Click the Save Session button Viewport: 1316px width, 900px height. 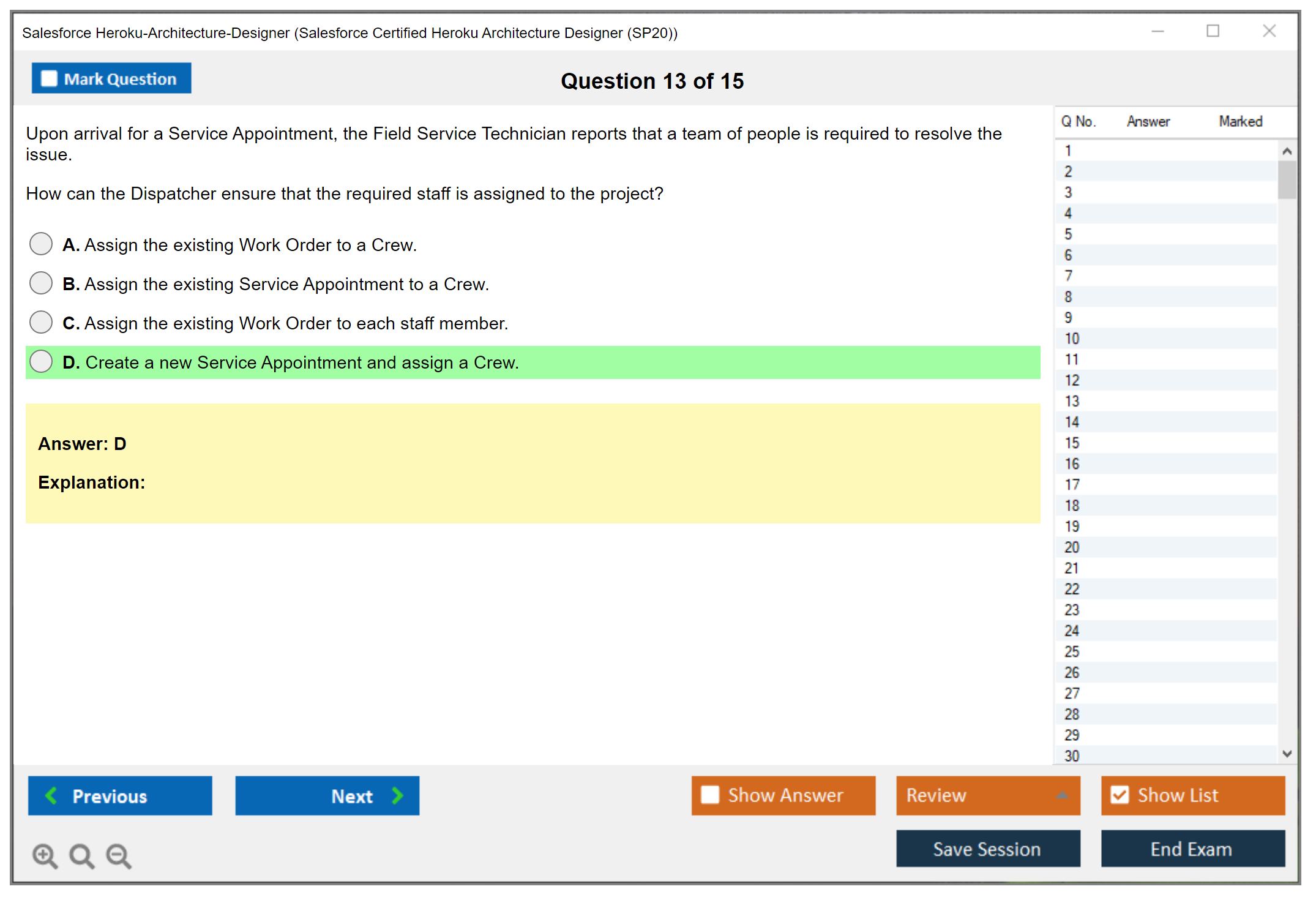click(987, 849)
